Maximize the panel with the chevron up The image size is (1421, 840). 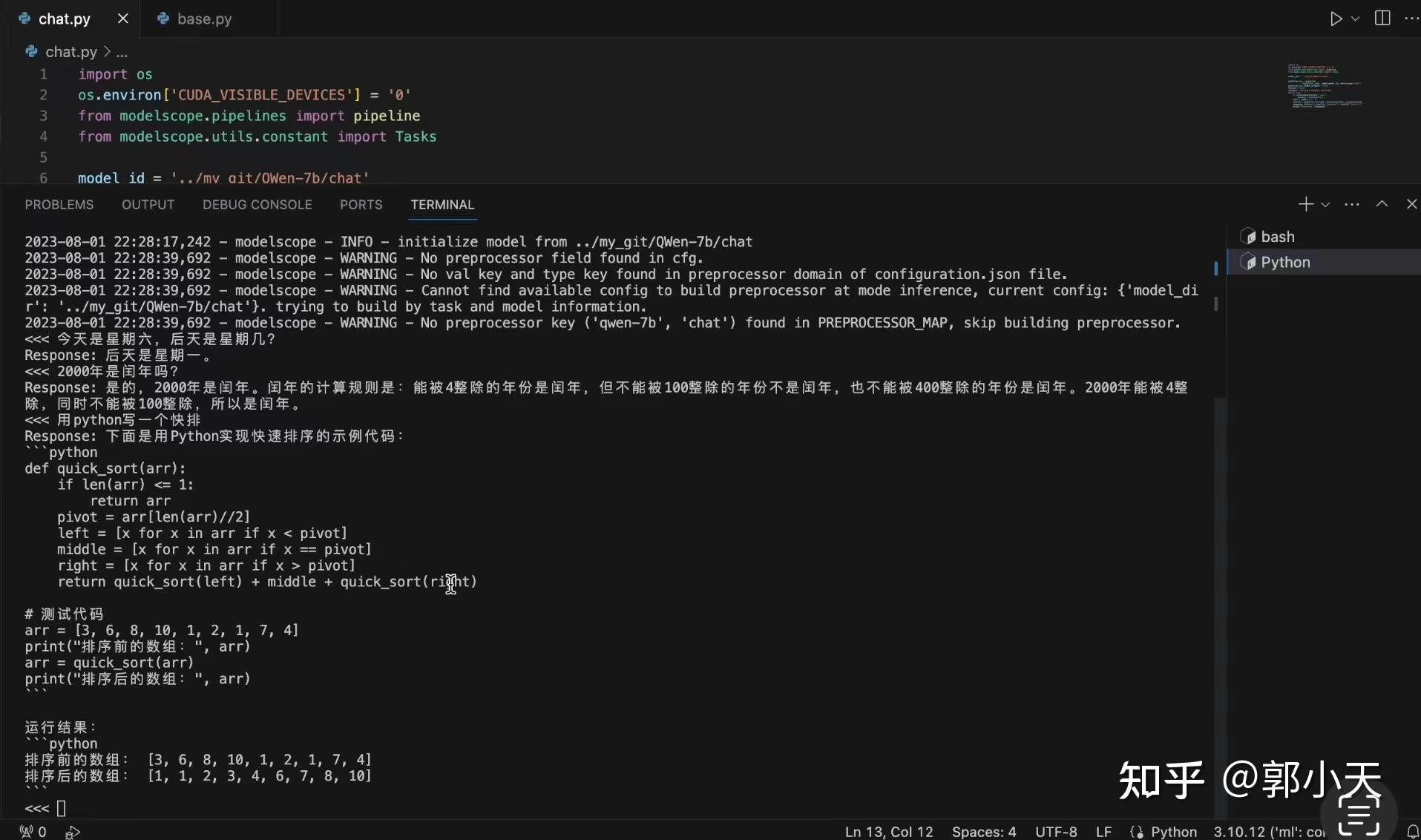click(x=1382, y=204)
